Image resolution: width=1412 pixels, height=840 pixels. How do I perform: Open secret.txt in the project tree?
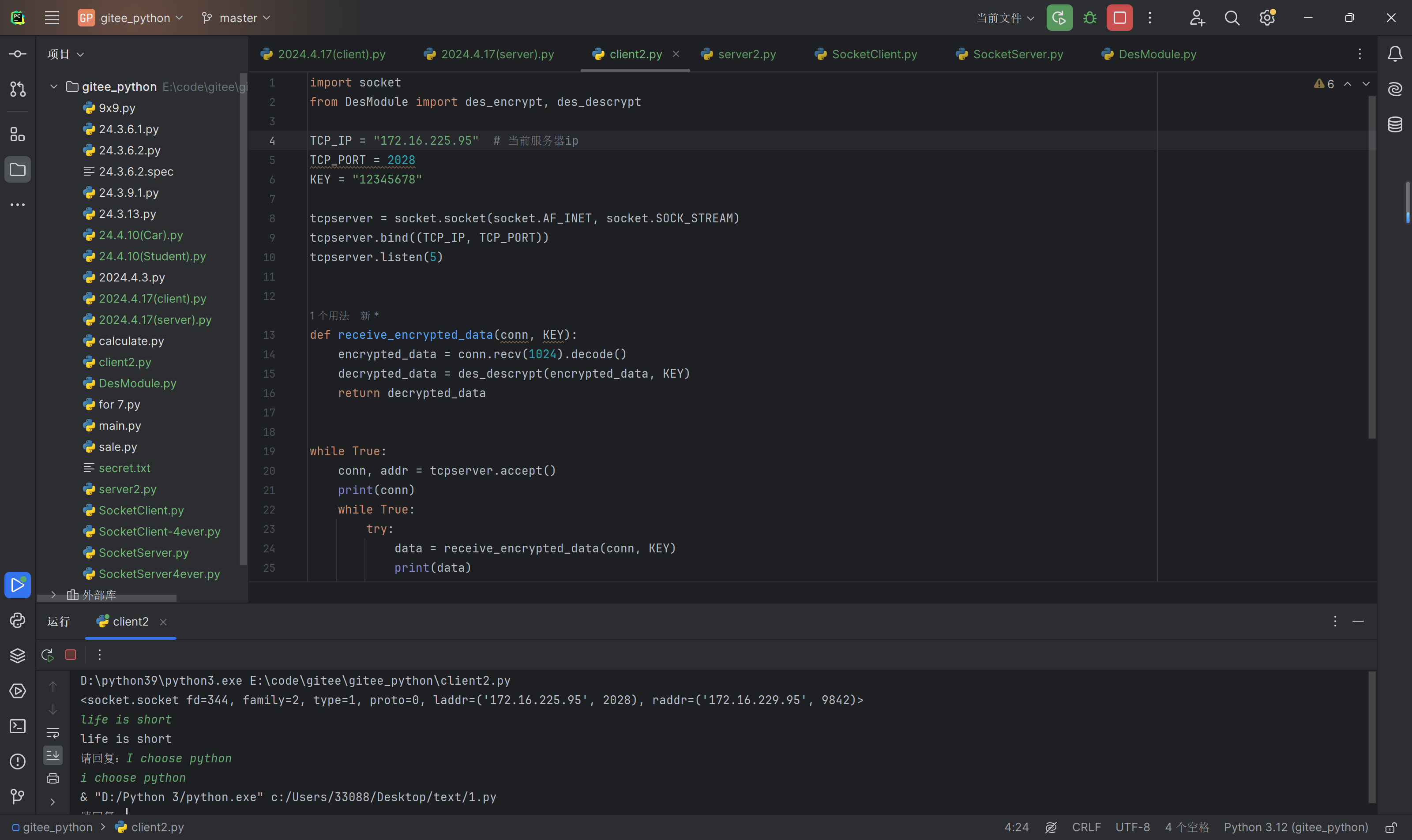[124, 468]
